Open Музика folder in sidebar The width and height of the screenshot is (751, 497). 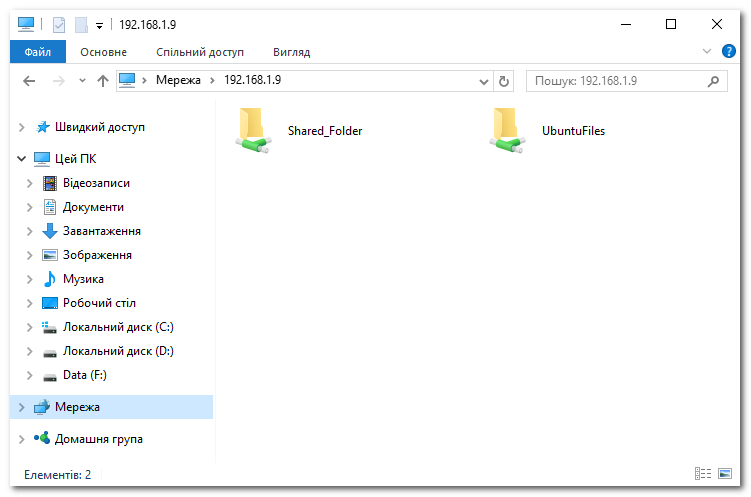pyautogui.click(x=83, y=279)
